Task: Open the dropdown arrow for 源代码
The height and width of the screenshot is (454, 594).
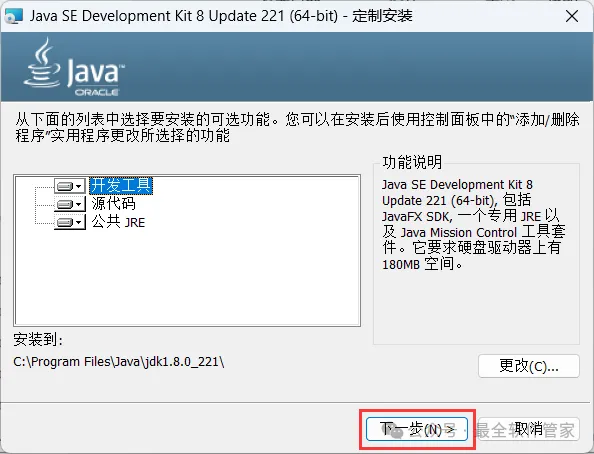Action: click(x=79, y=205)
